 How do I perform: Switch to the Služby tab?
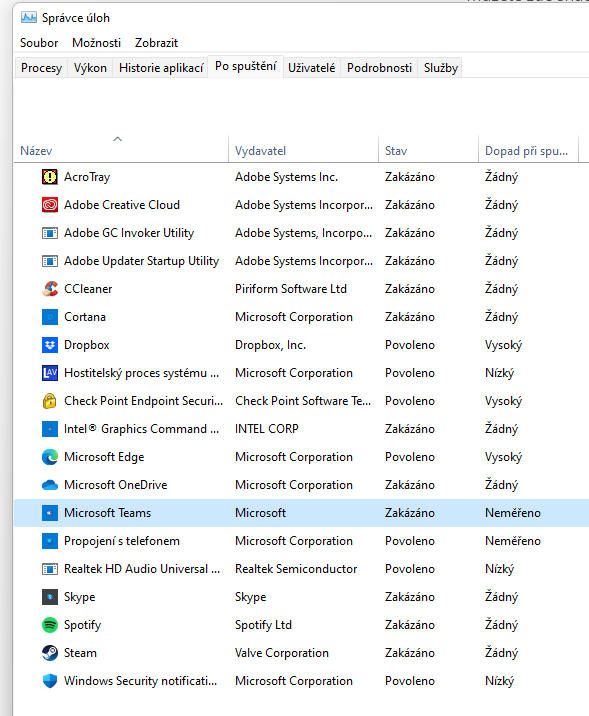point(441,68)
